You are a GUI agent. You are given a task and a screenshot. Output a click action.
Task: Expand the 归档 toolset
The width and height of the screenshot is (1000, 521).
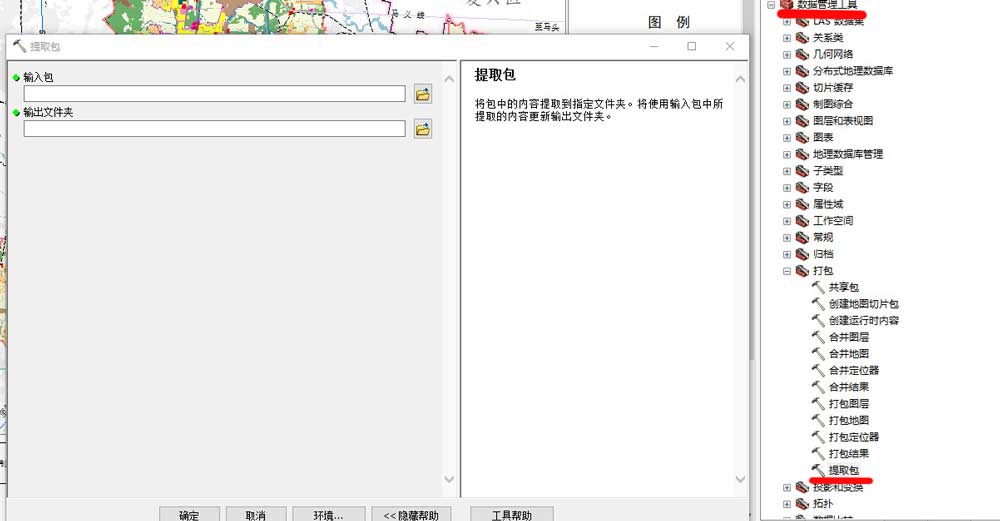(787, 254)
